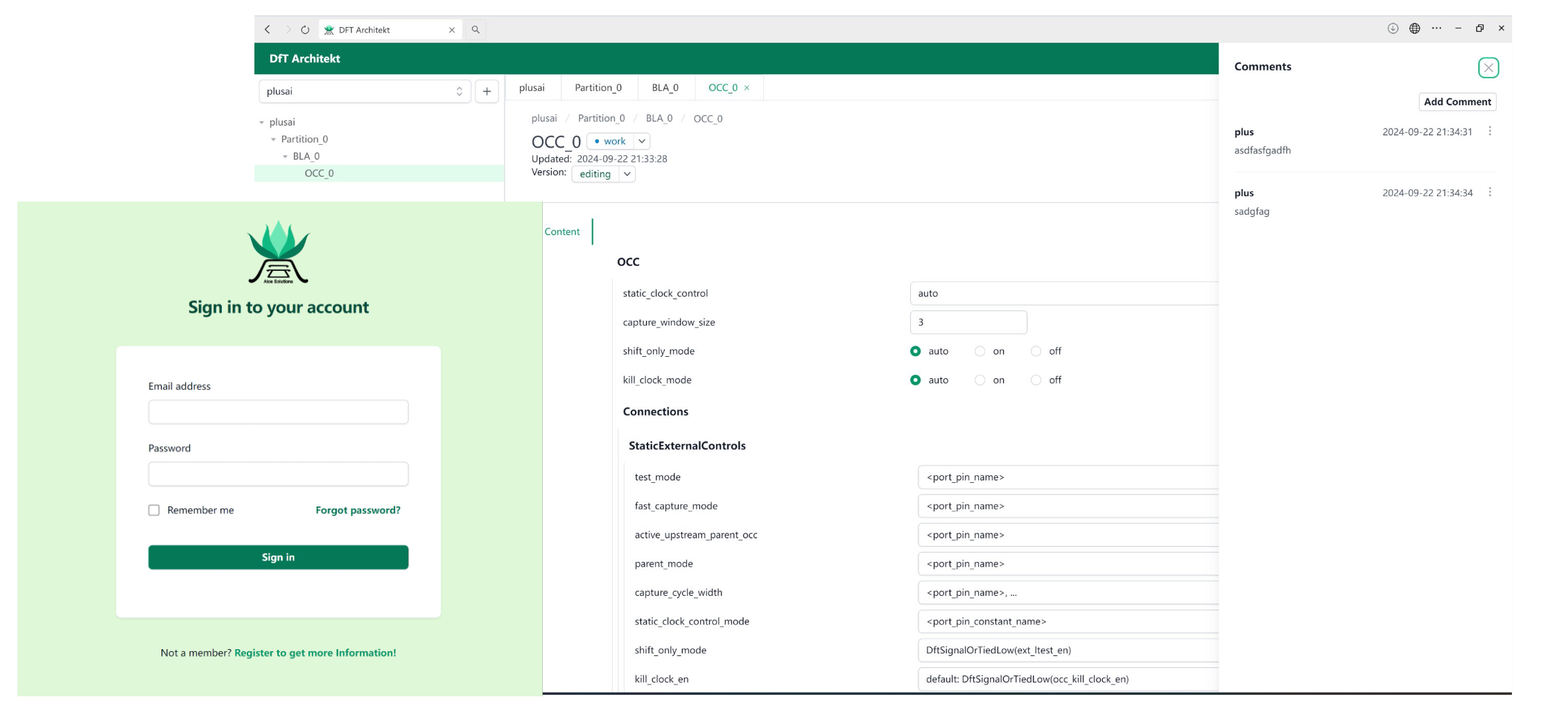The width and height of the screenshot is (1568, 715).
Task: Open the plusai project selector dropdown
Action: pos(365,91)
